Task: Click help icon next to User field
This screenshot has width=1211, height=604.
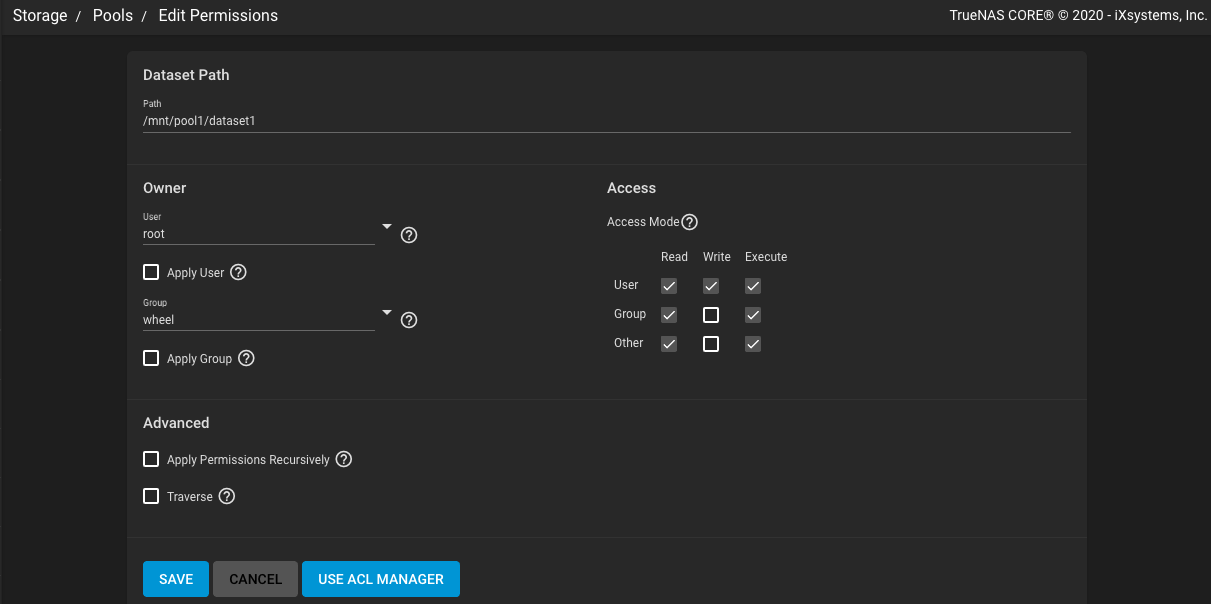Action: [x=408, y=235]
